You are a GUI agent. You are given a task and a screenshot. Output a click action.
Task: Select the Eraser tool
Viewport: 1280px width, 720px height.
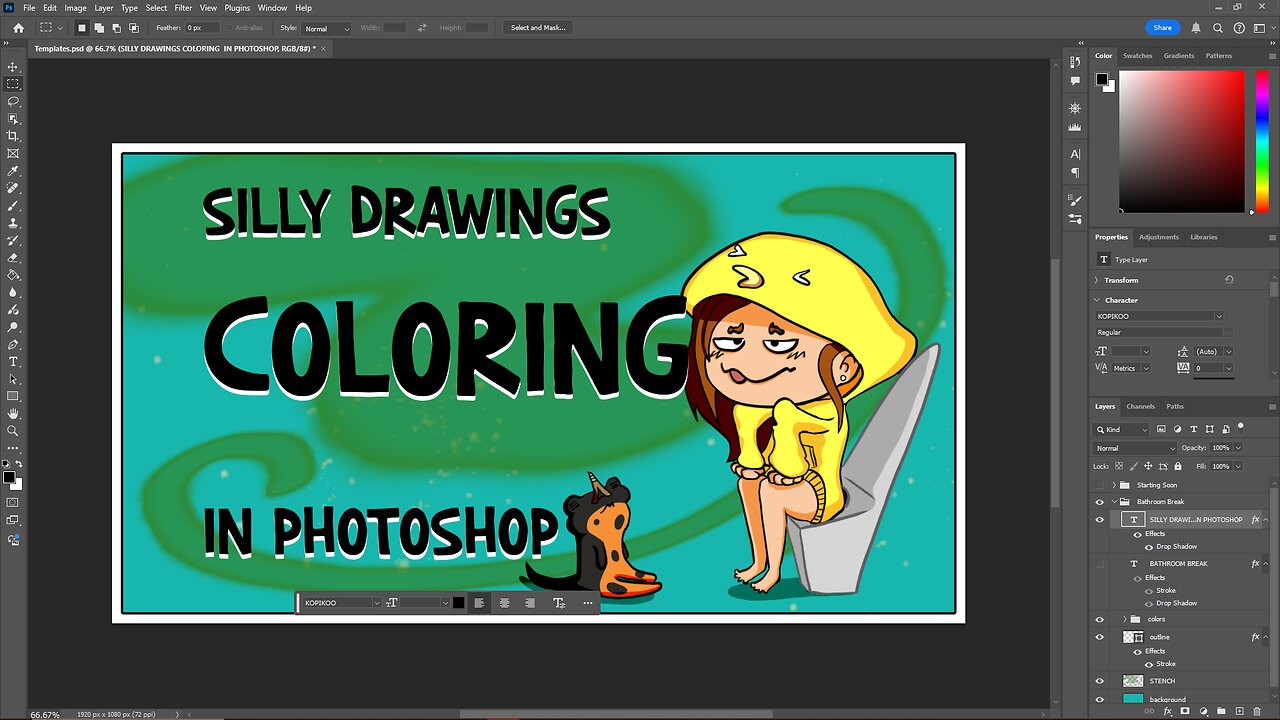[13, 258]
